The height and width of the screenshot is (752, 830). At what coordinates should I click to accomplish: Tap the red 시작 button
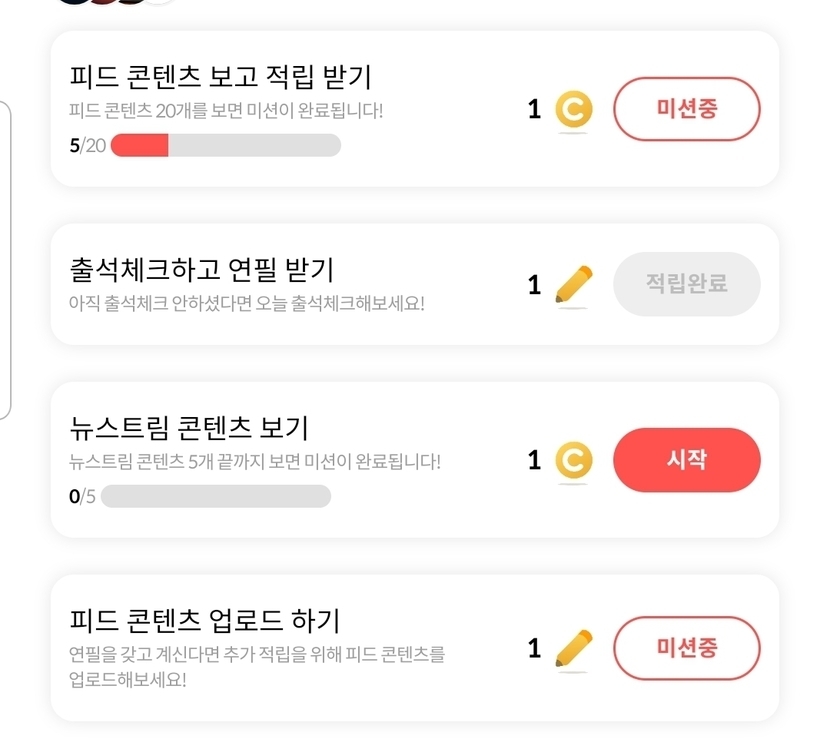pos(686,460)
